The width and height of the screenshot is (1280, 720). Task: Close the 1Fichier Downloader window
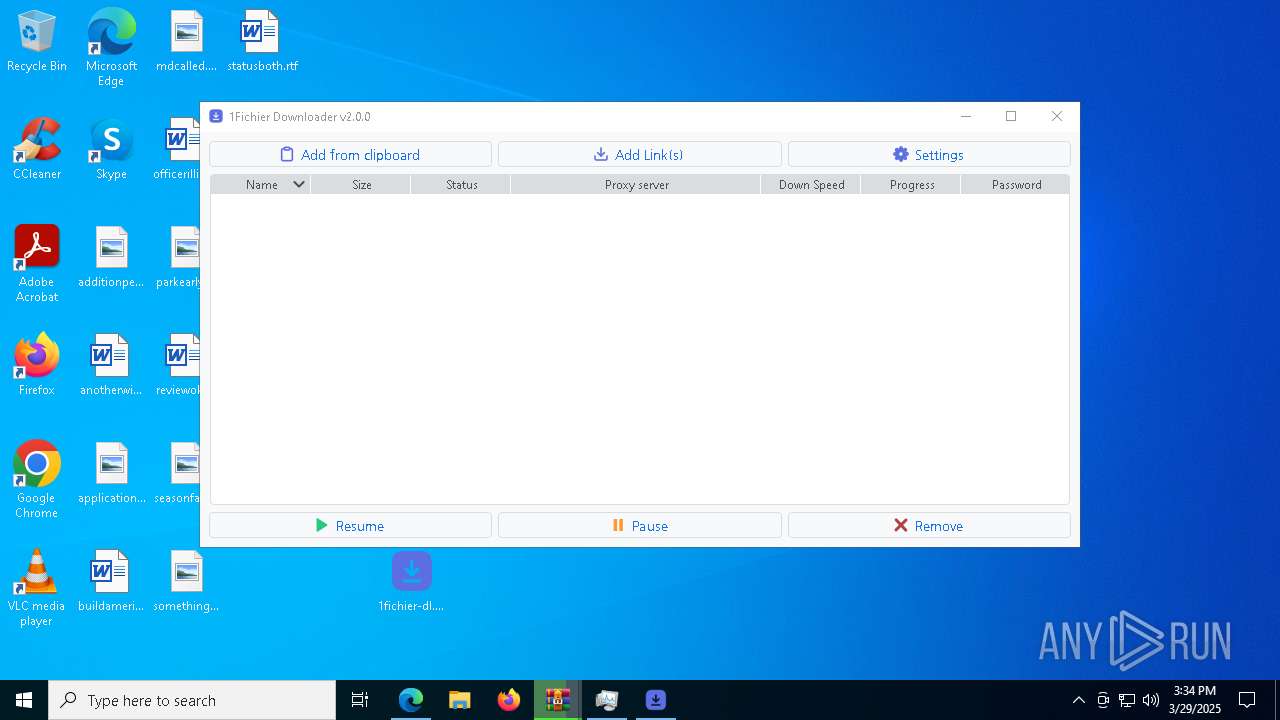click(x=1057, y=116)
